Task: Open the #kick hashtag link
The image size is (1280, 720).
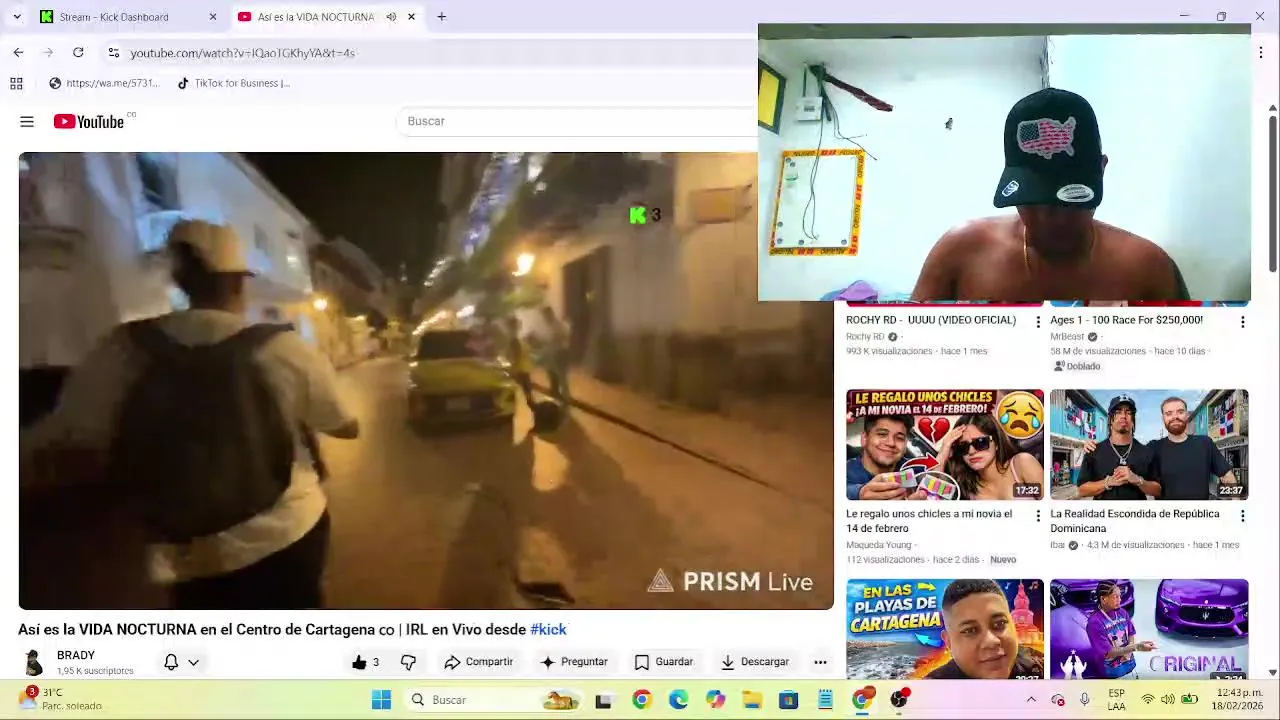Action: pos(548,630)
